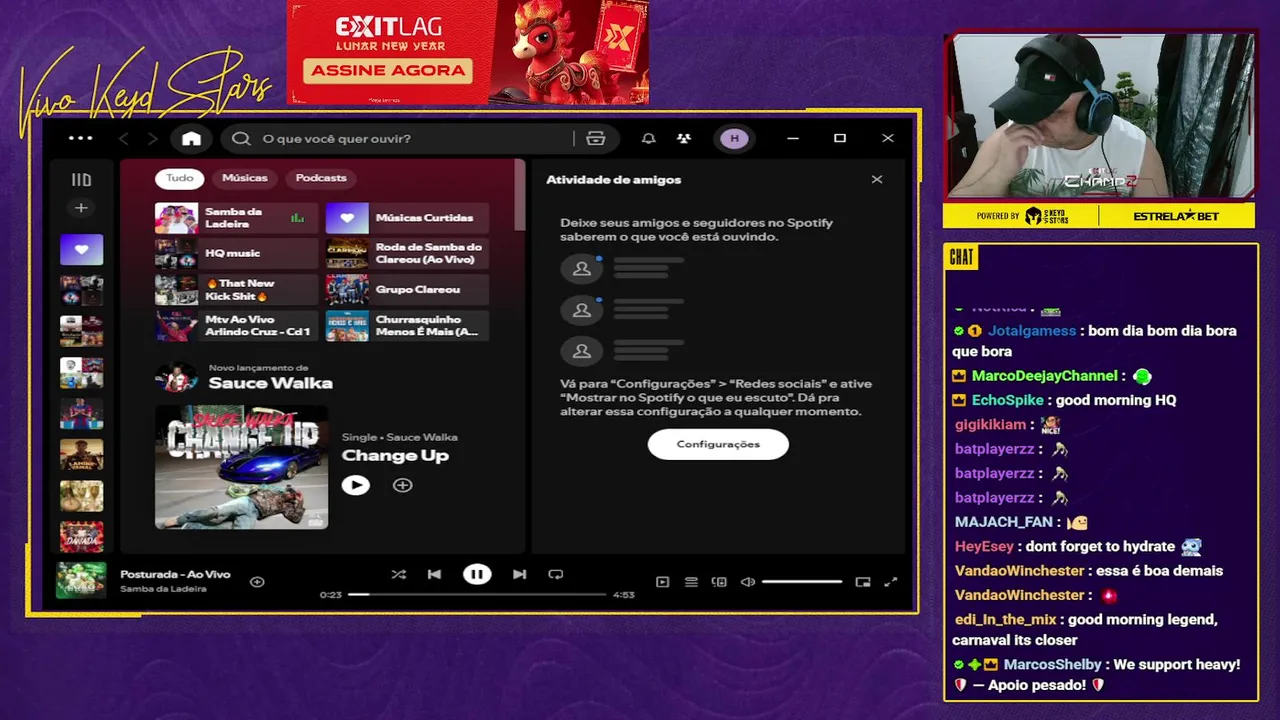Open the Sauce Walka artist link

coord(270,383)
